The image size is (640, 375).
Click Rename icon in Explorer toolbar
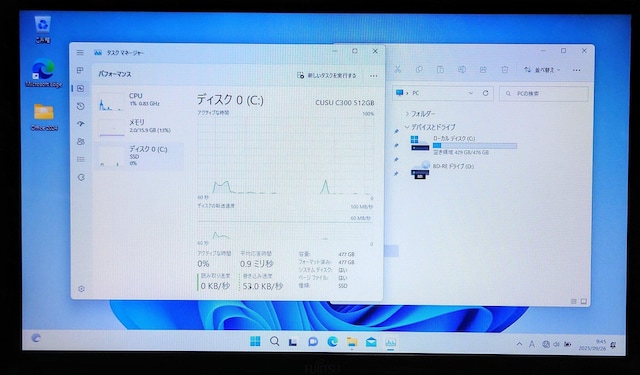pos(462,70)
